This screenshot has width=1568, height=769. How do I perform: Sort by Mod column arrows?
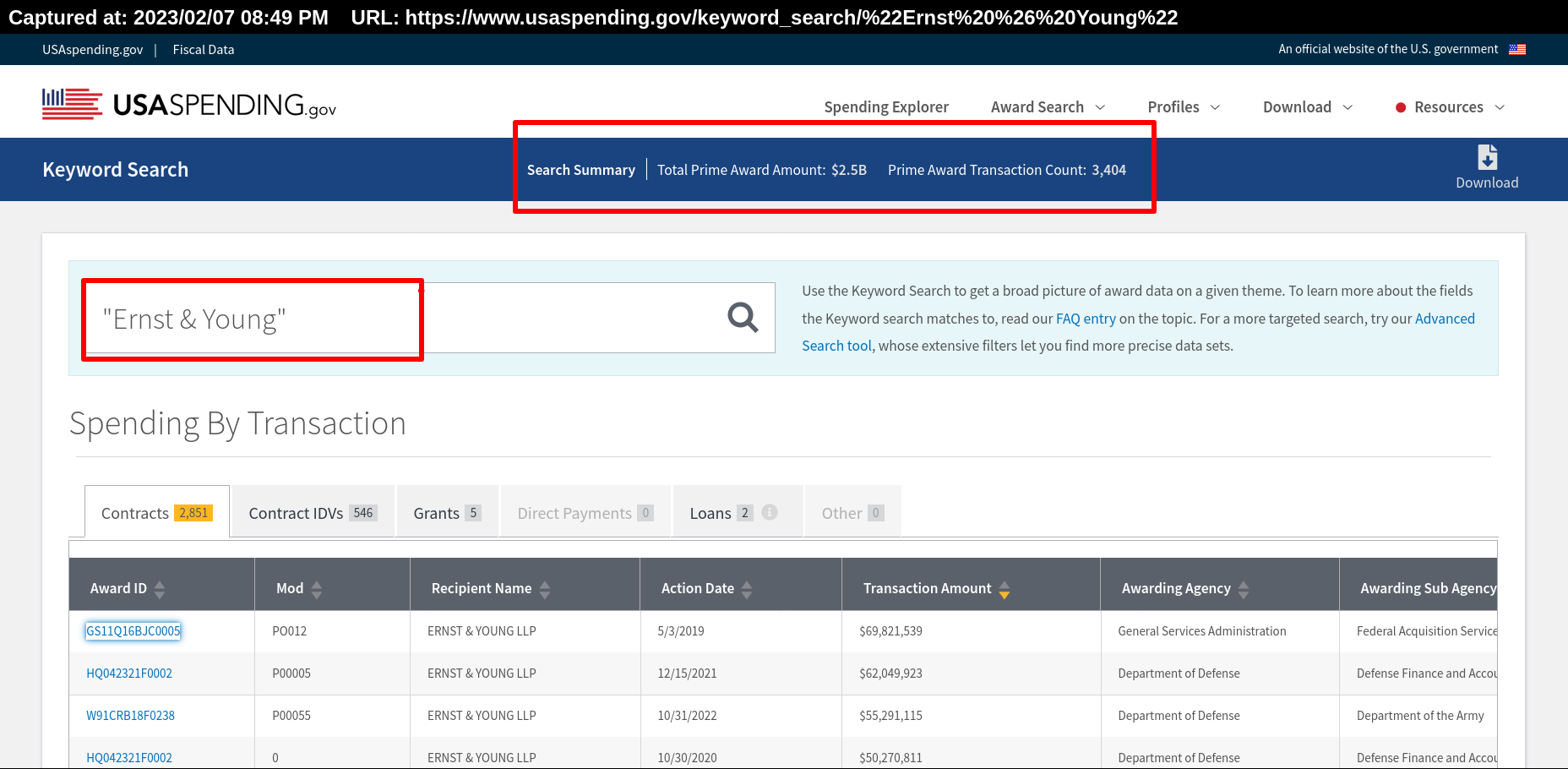(x=317, y=589)
